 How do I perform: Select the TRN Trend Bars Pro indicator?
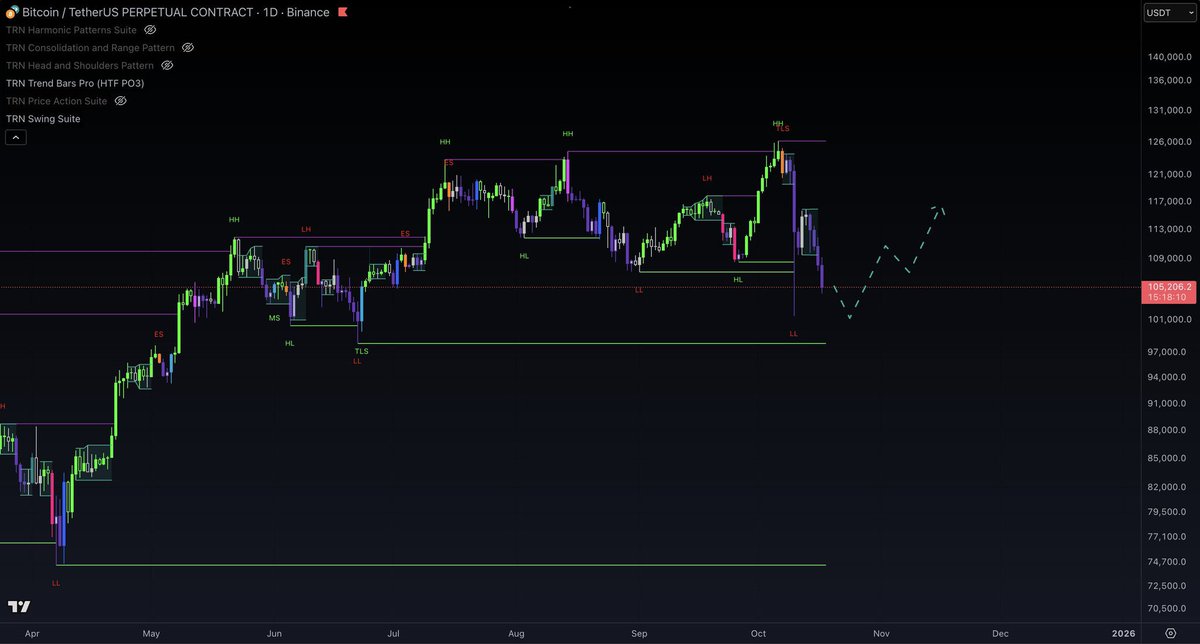(x=73, y=83)
